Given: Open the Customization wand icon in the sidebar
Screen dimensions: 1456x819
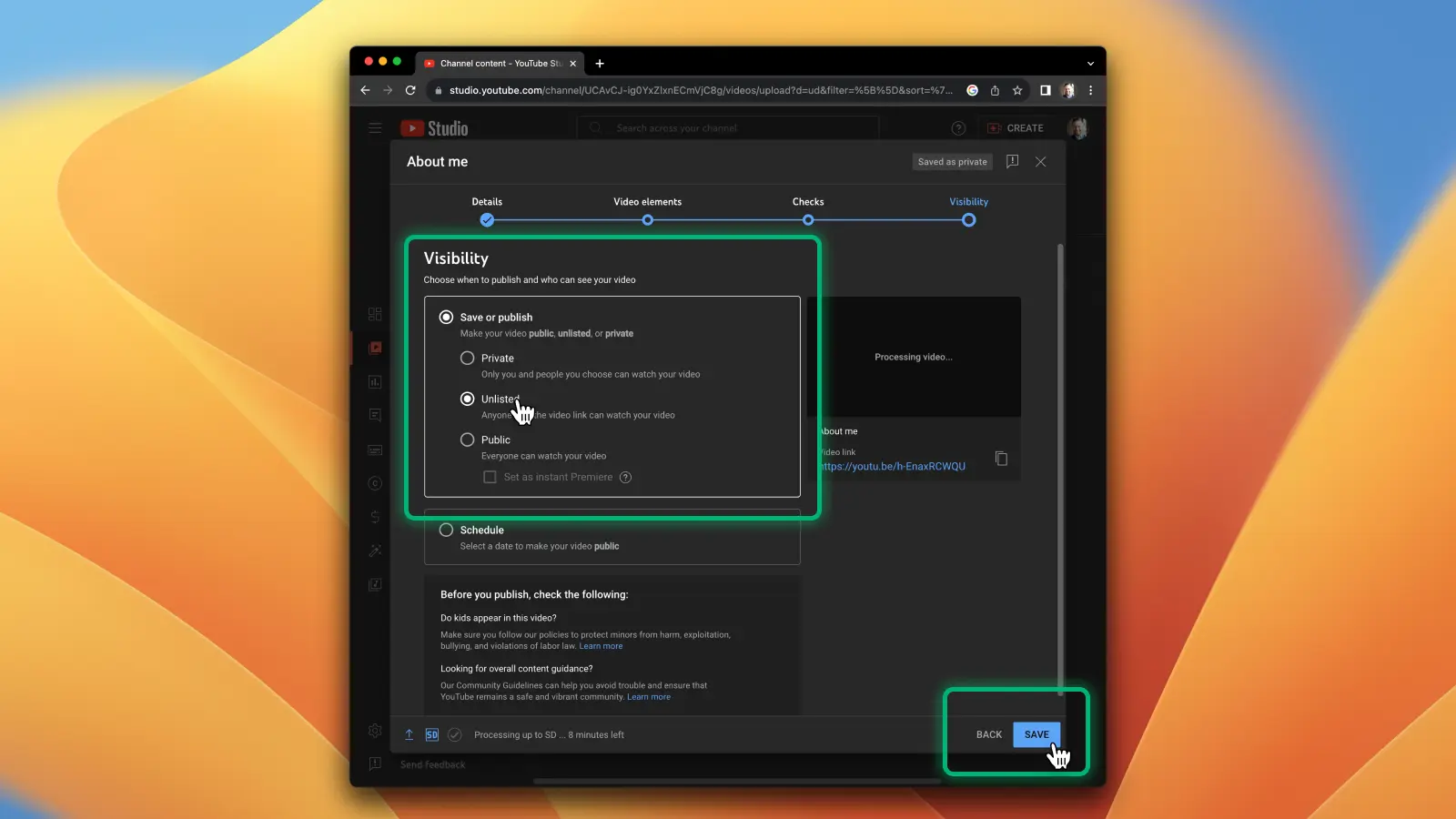Looking at the screenshot, I should click(375, 551).
